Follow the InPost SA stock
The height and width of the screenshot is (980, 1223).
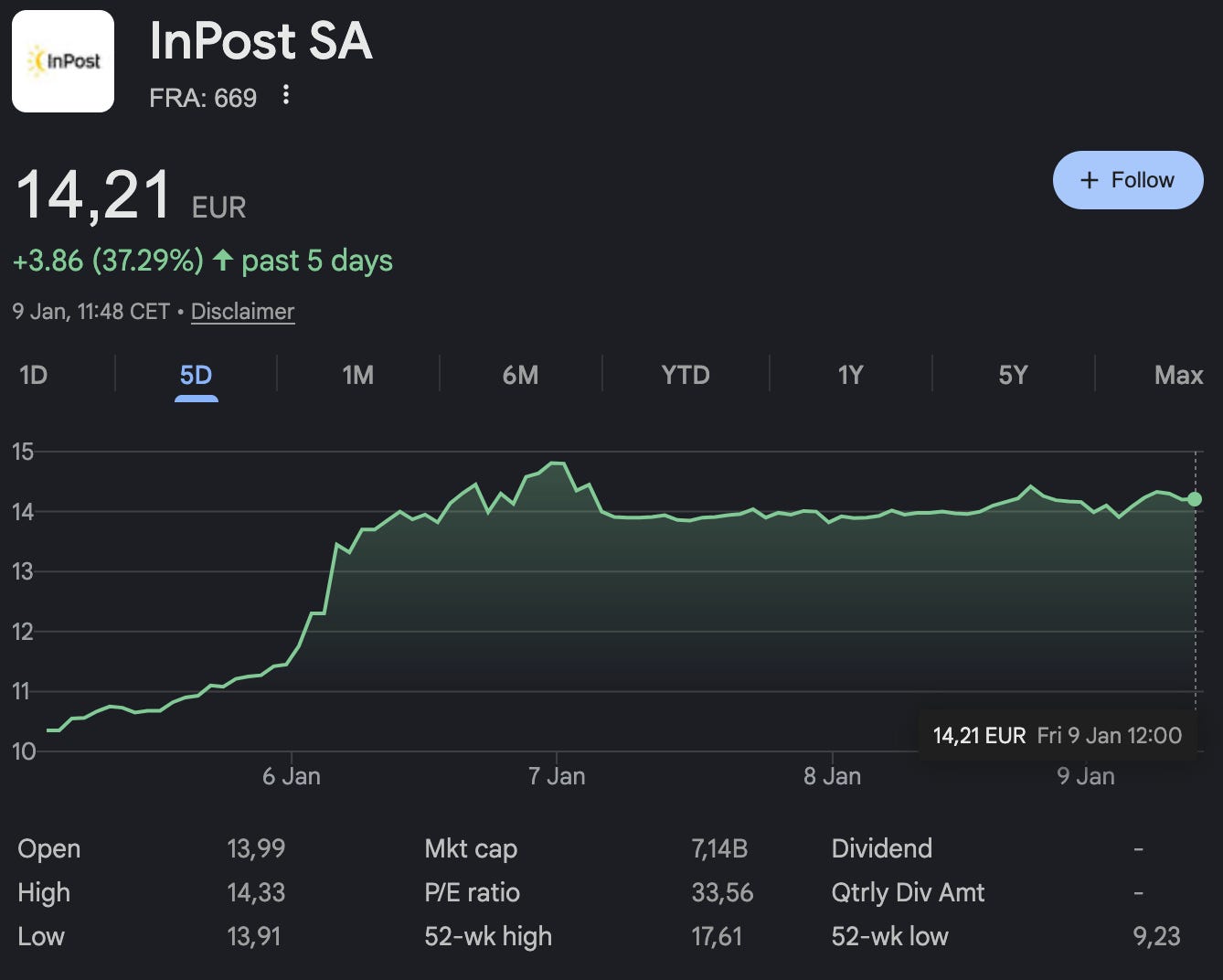coord(1128,180)
